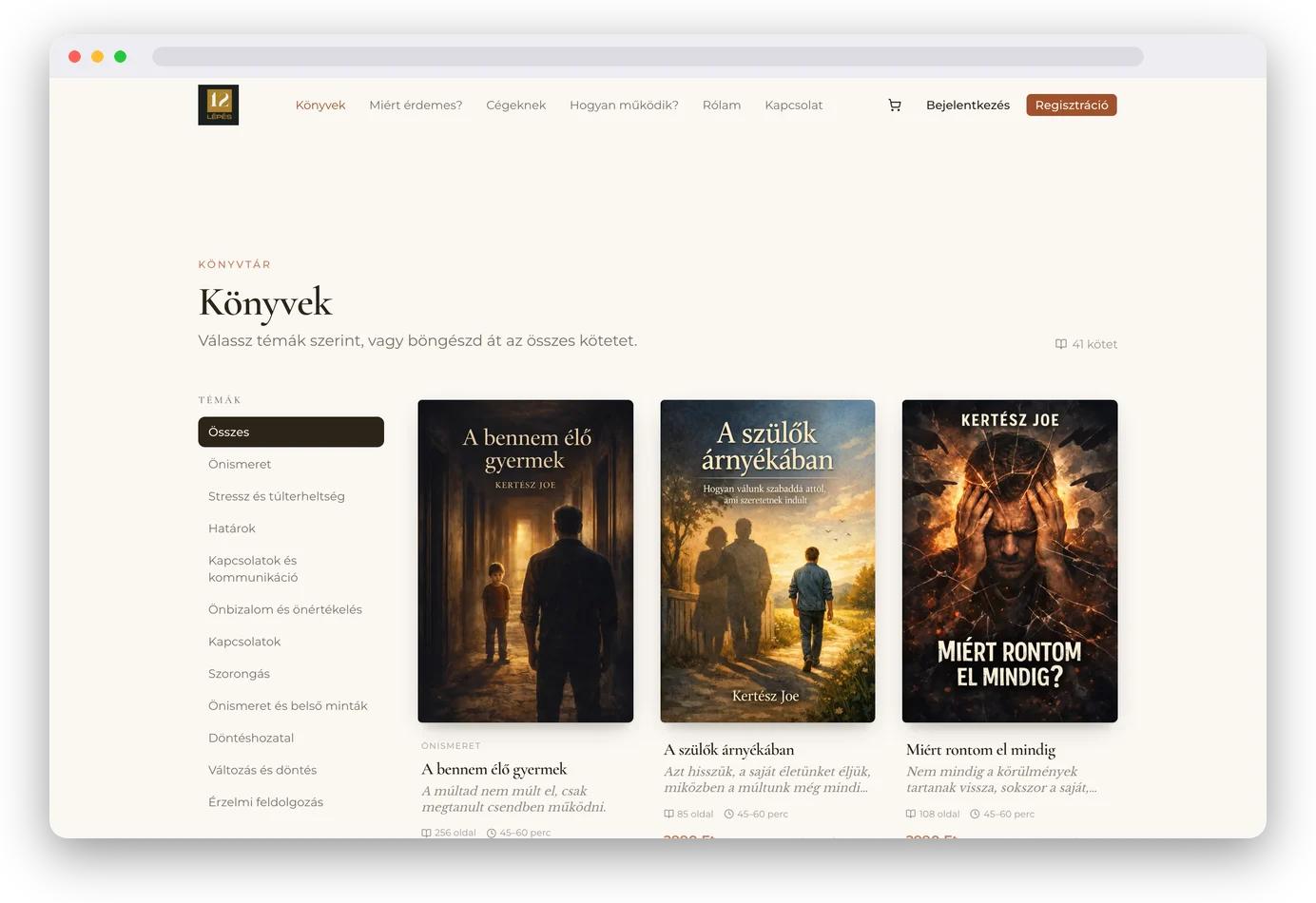Click the 108 oldal page count

coord(933,815)
